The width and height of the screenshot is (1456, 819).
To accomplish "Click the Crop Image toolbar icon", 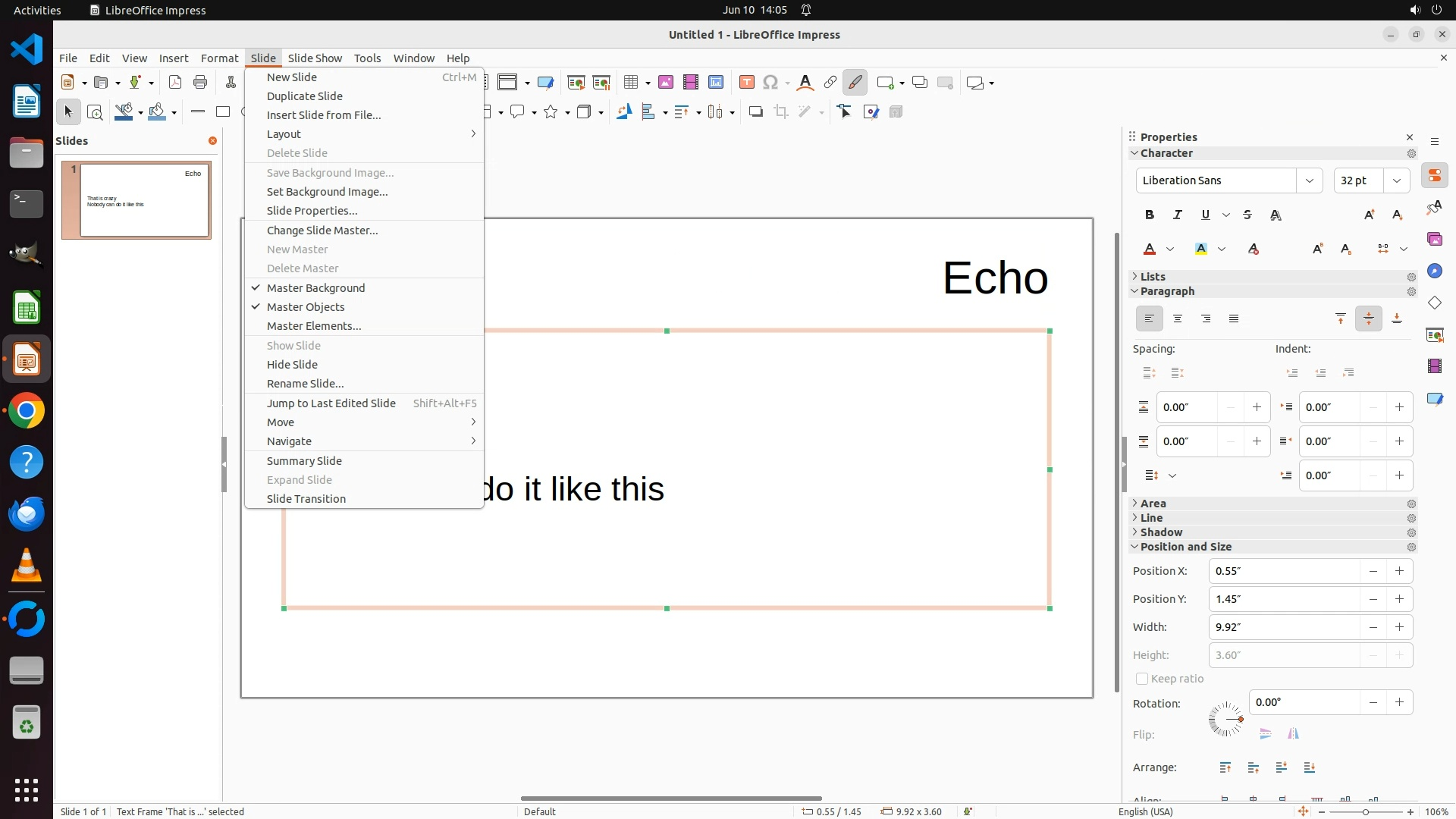I will click(x=780, y=112).
